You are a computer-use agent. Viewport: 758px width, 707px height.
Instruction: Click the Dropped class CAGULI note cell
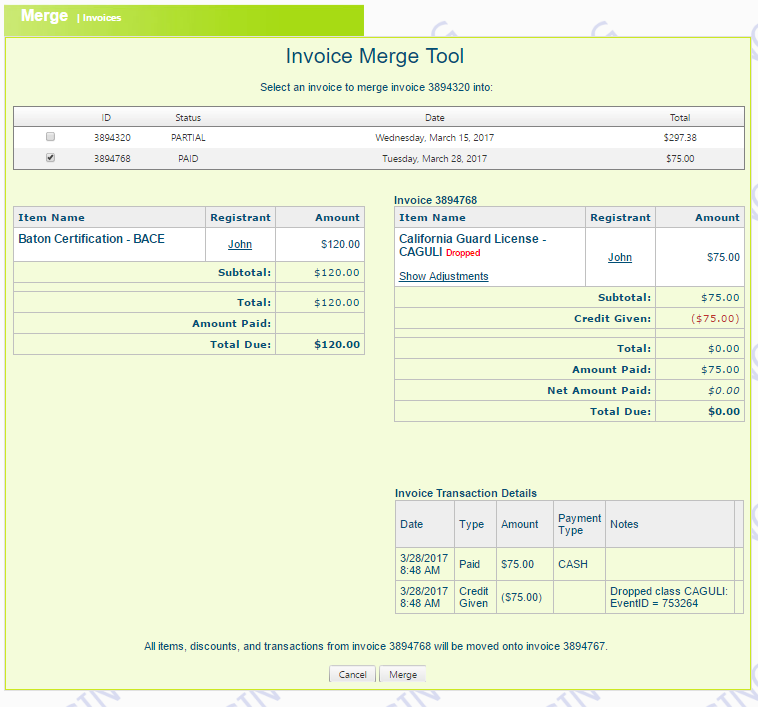[669, 597]
